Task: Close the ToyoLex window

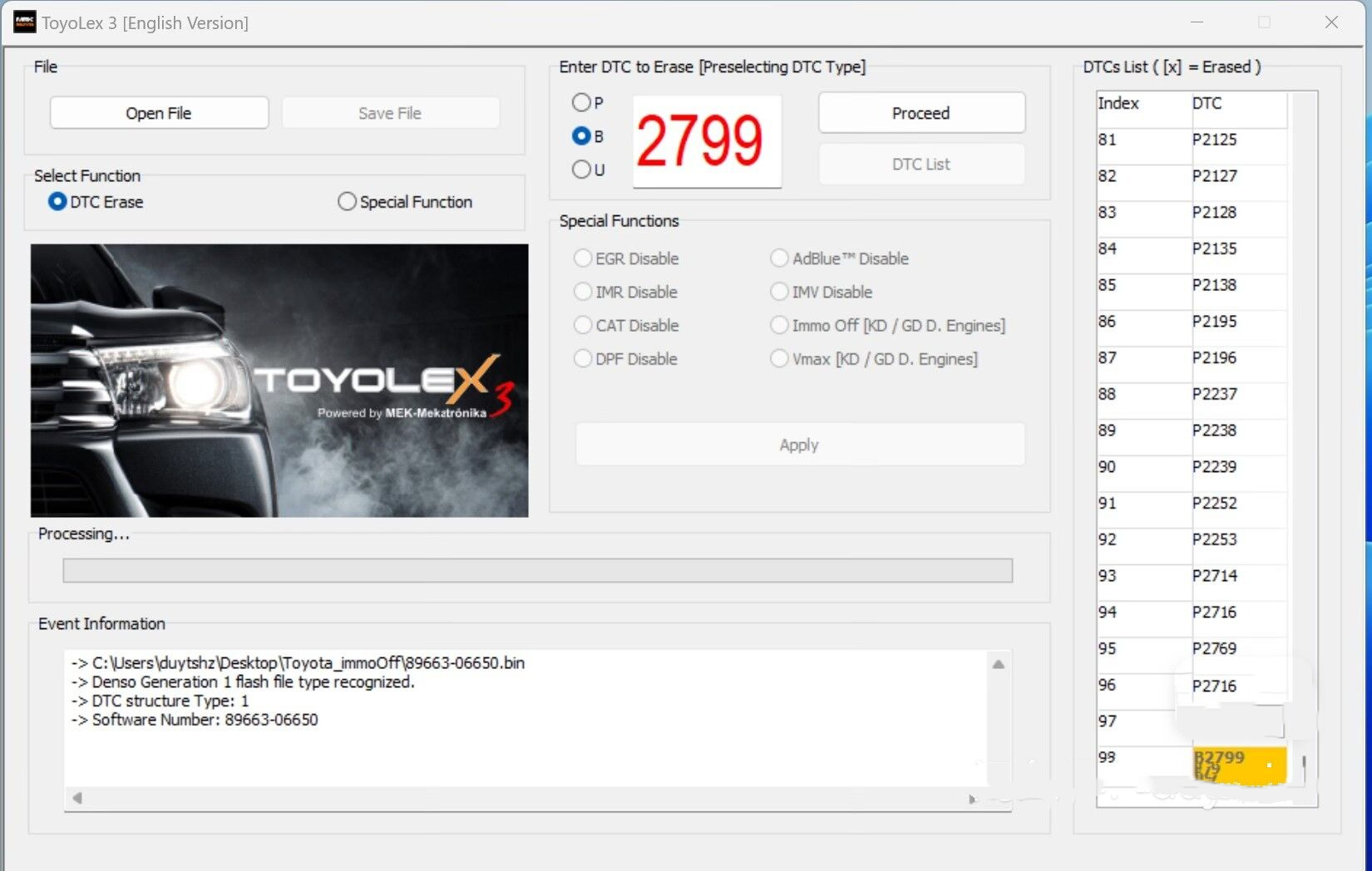Action: click(x=1331, y=22)
